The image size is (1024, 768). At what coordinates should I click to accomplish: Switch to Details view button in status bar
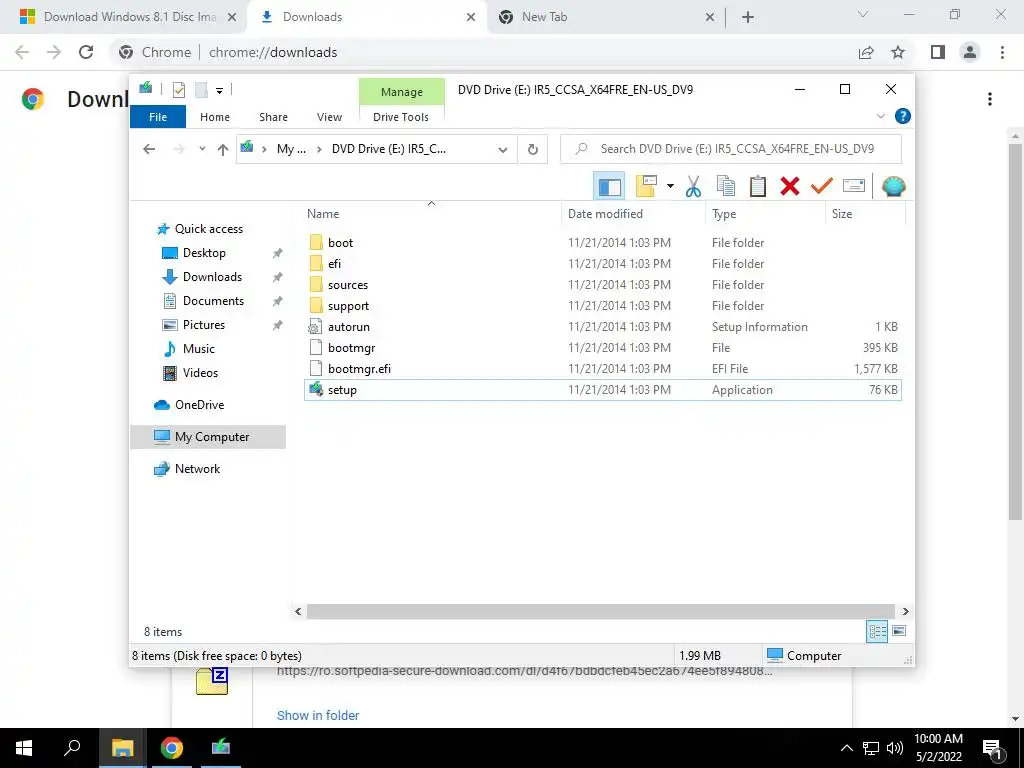(x=877, y=632)
